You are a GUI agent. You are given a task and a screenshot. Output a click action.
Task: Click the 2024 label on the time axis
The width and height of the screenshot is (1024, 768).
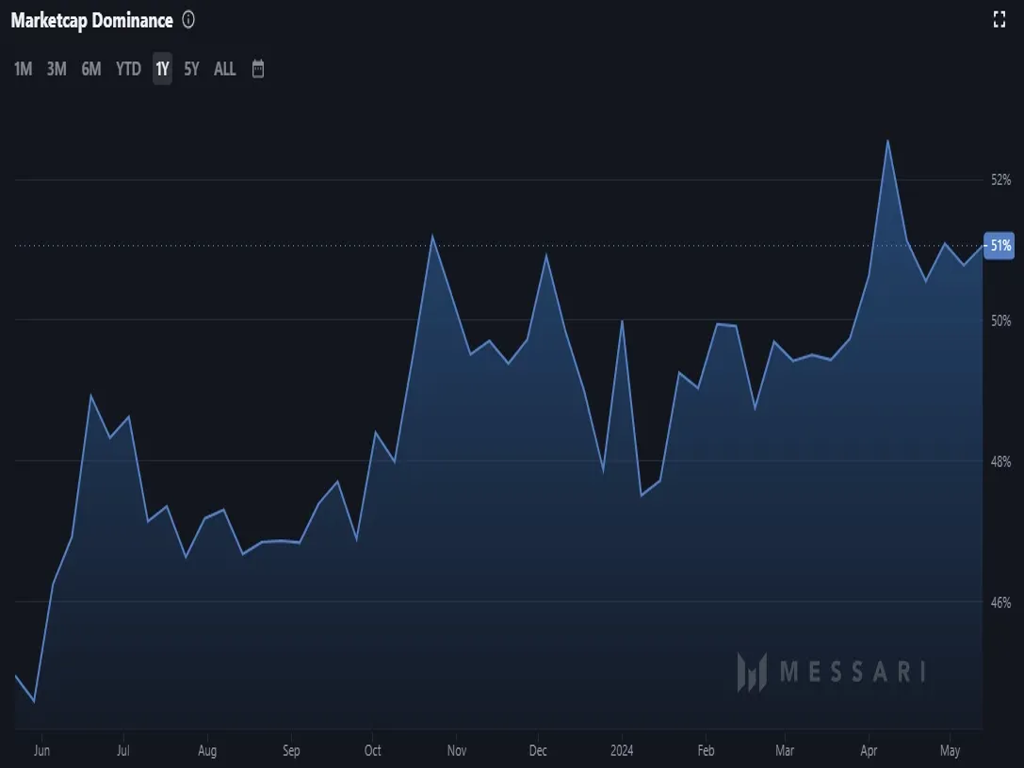pos(622,750)
